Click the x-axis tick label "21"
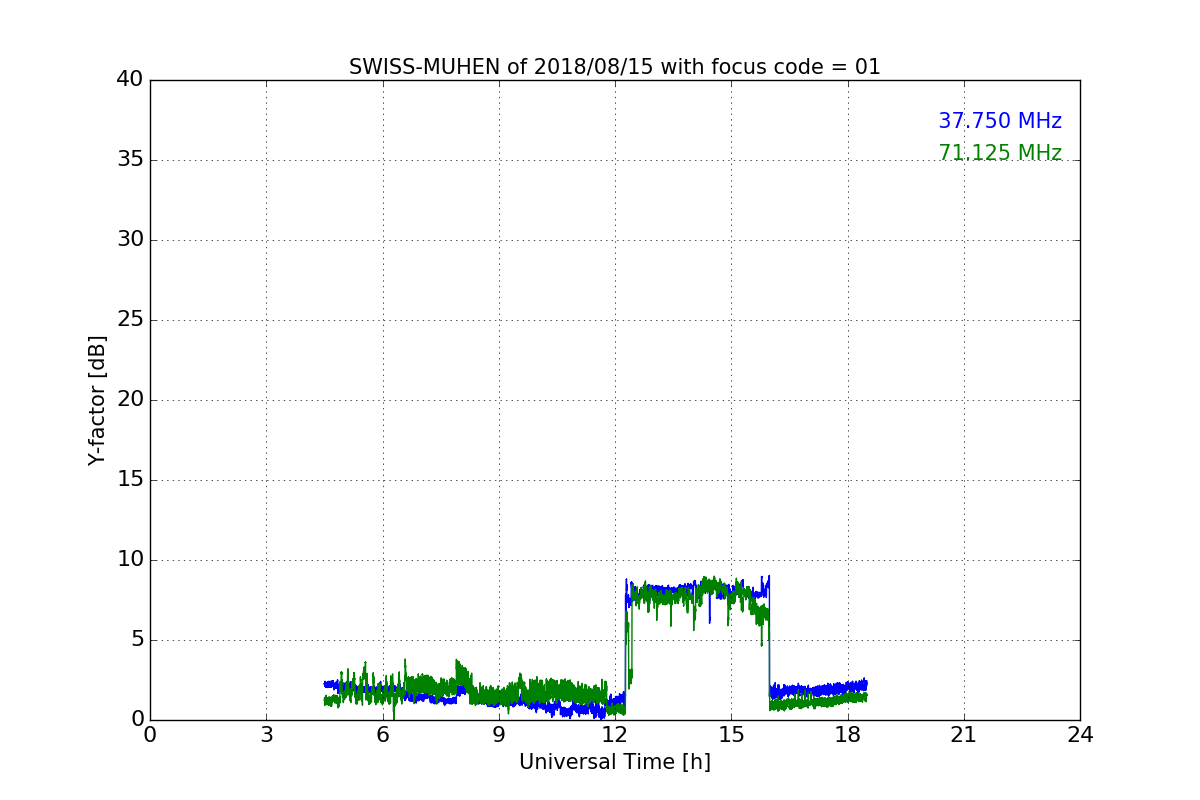This screenshot has width=1200, height=800. click(x=964, y=735)
